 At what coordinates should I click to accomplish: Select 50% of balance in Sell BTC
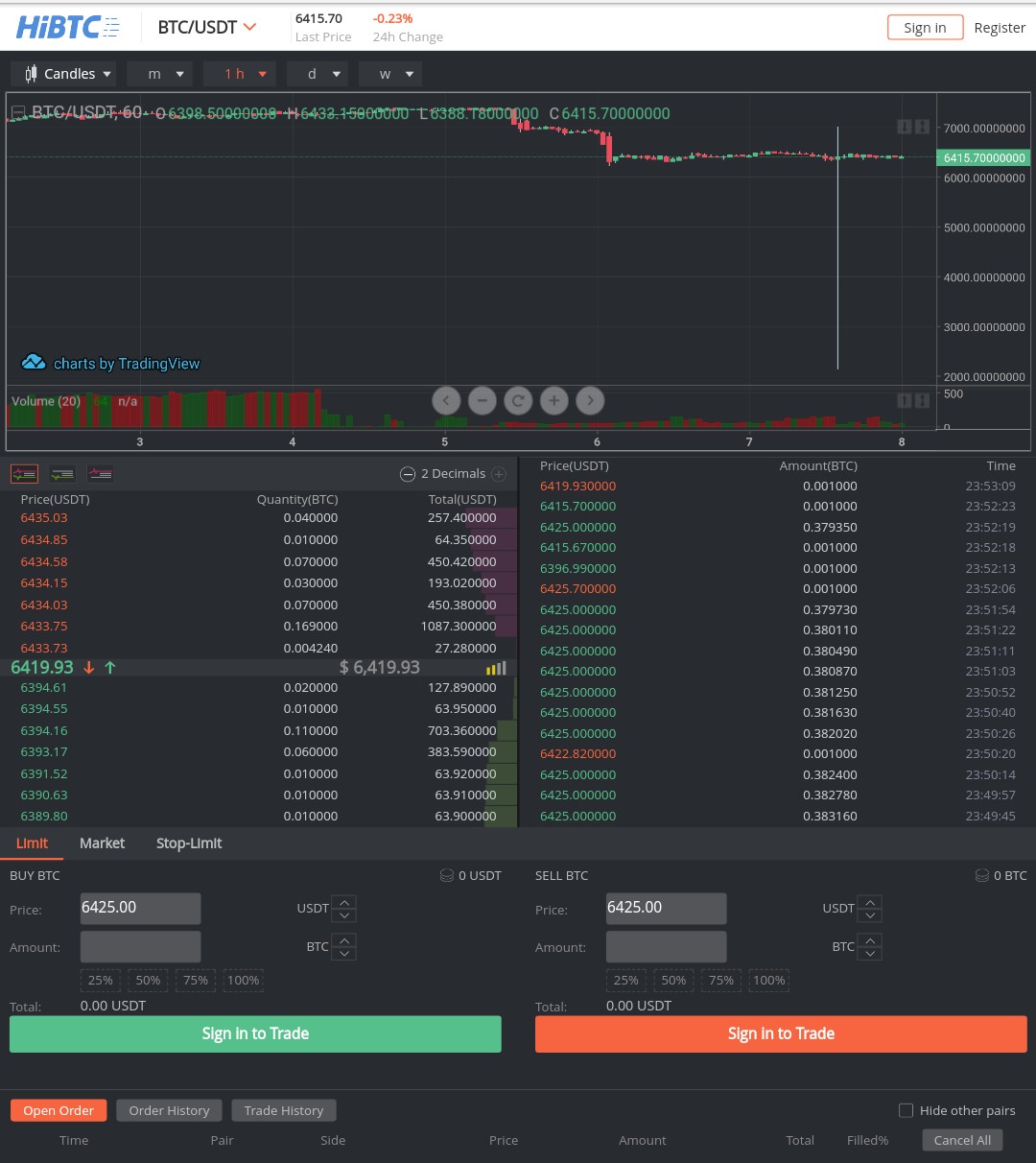coord(673,980)
